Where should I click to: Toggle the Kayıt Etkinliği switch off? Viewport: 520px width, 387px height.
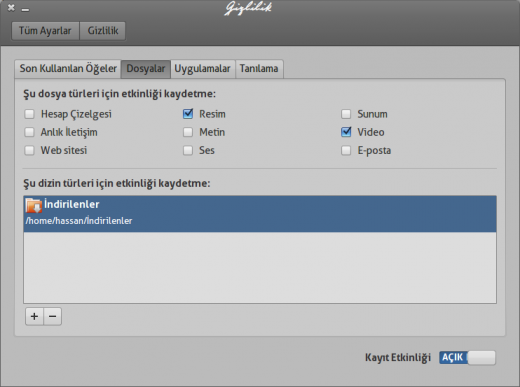click(467, 358)
